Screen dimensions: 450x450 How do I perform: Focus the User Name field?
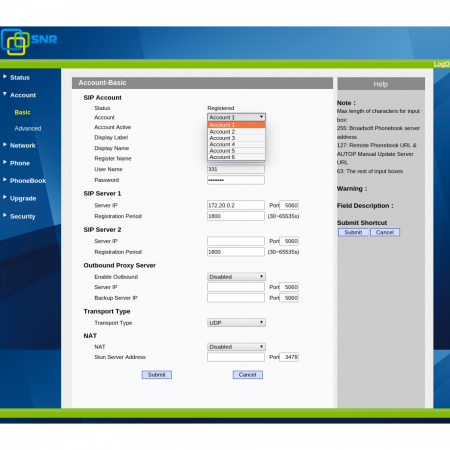pos(236,169)
